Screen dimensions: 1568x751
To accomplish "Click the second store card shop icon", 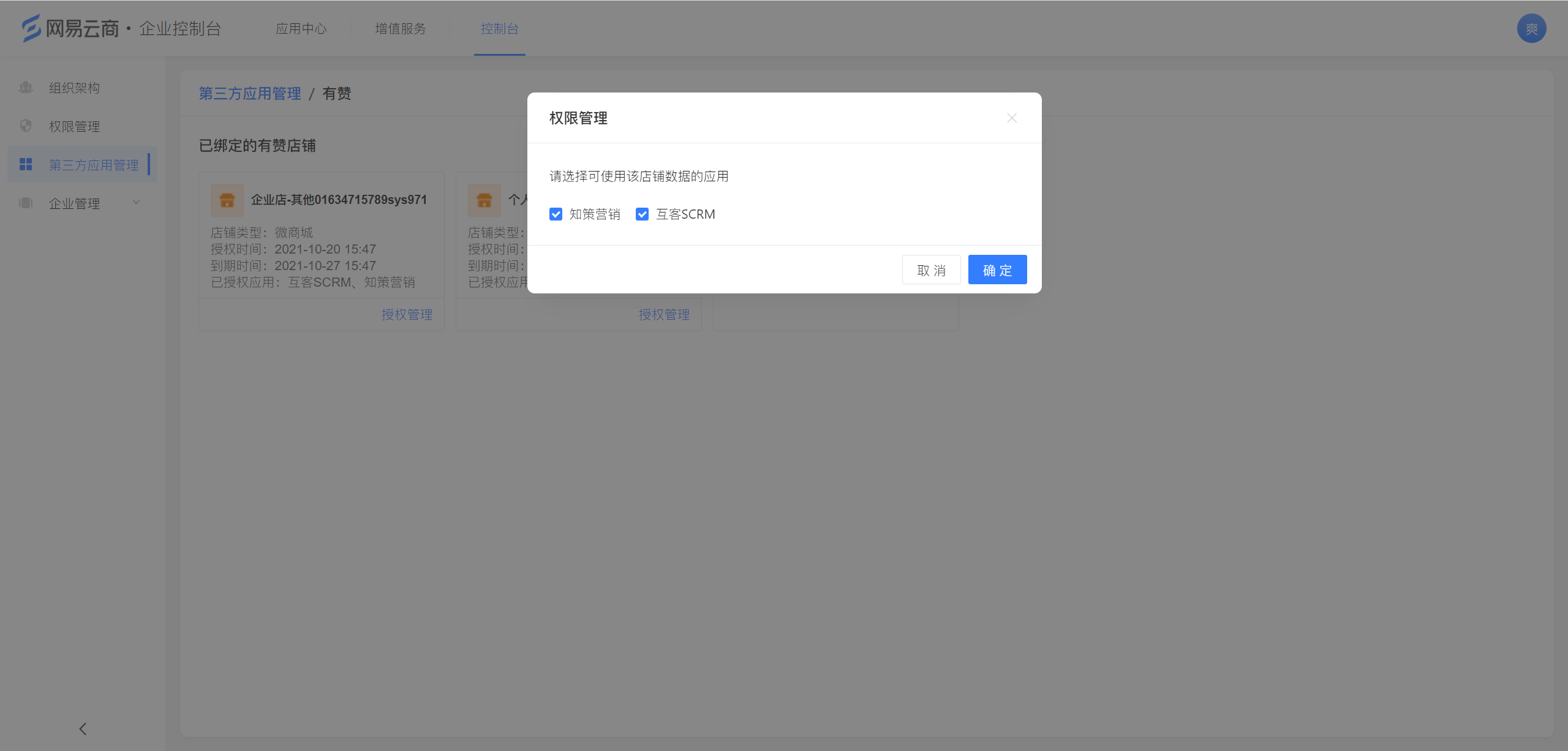I will [x=484, y=200].
